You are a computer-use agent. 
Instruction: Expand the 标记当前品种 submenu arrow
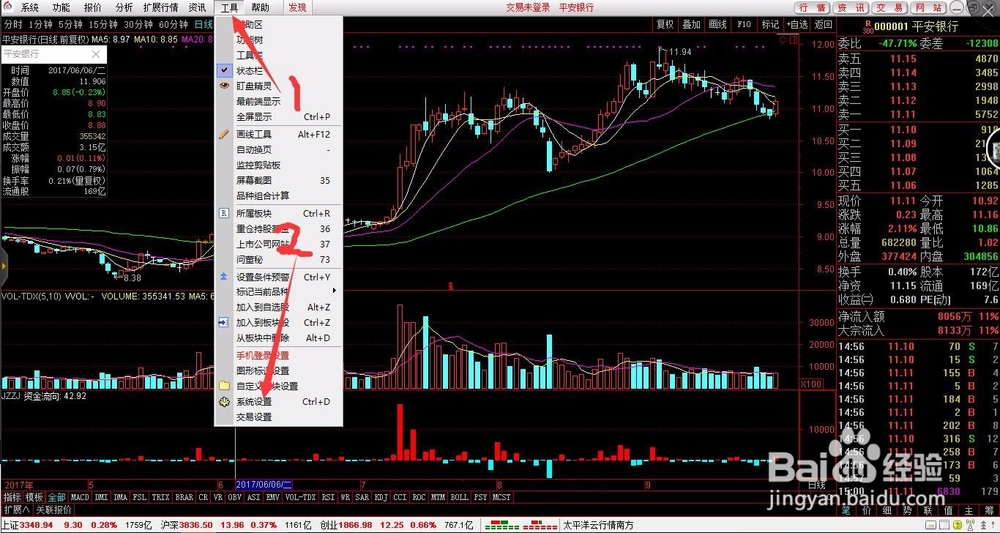point(334,291)
